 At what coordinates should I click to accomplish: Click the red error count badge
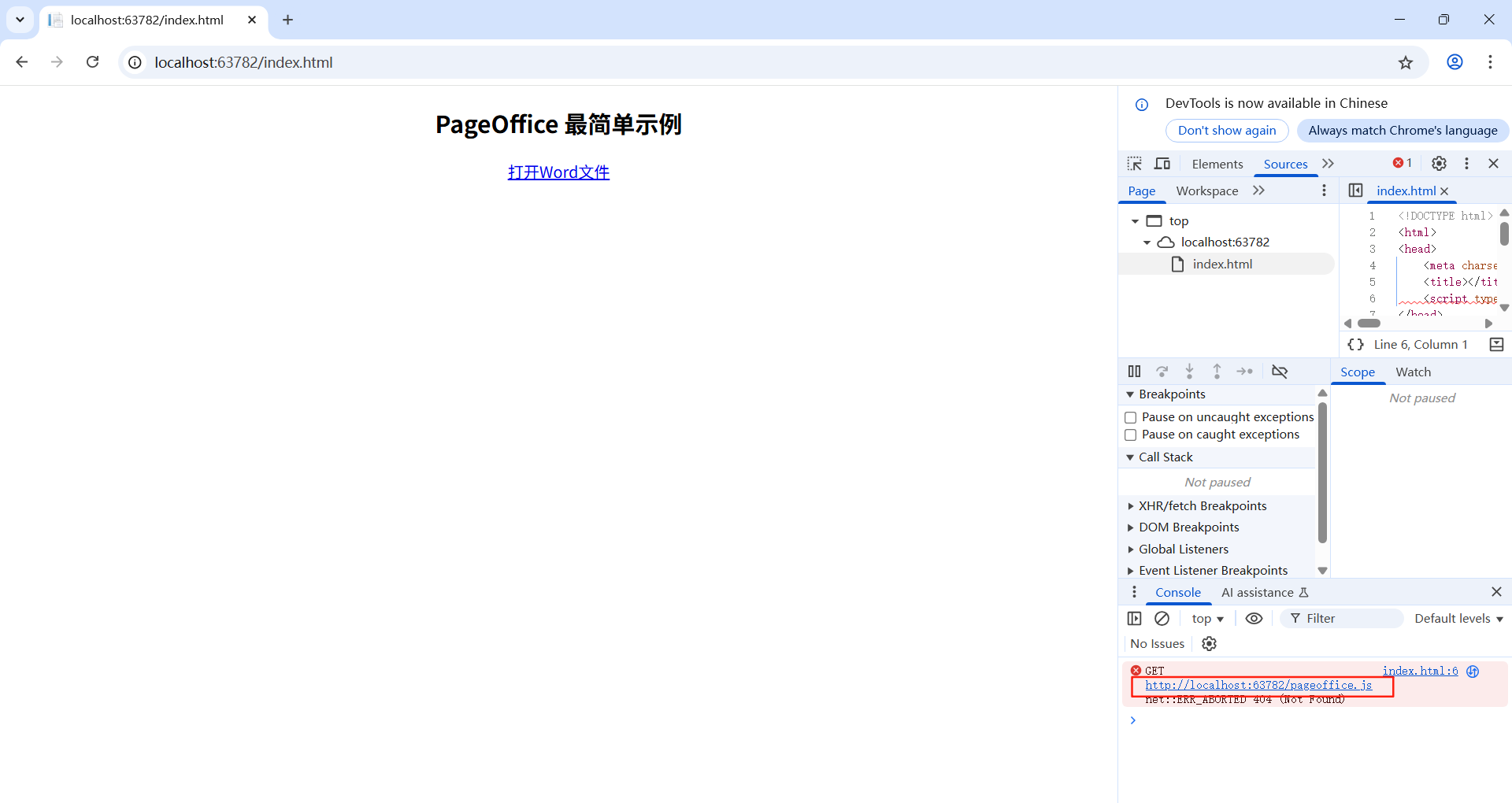coord(1403,163)
